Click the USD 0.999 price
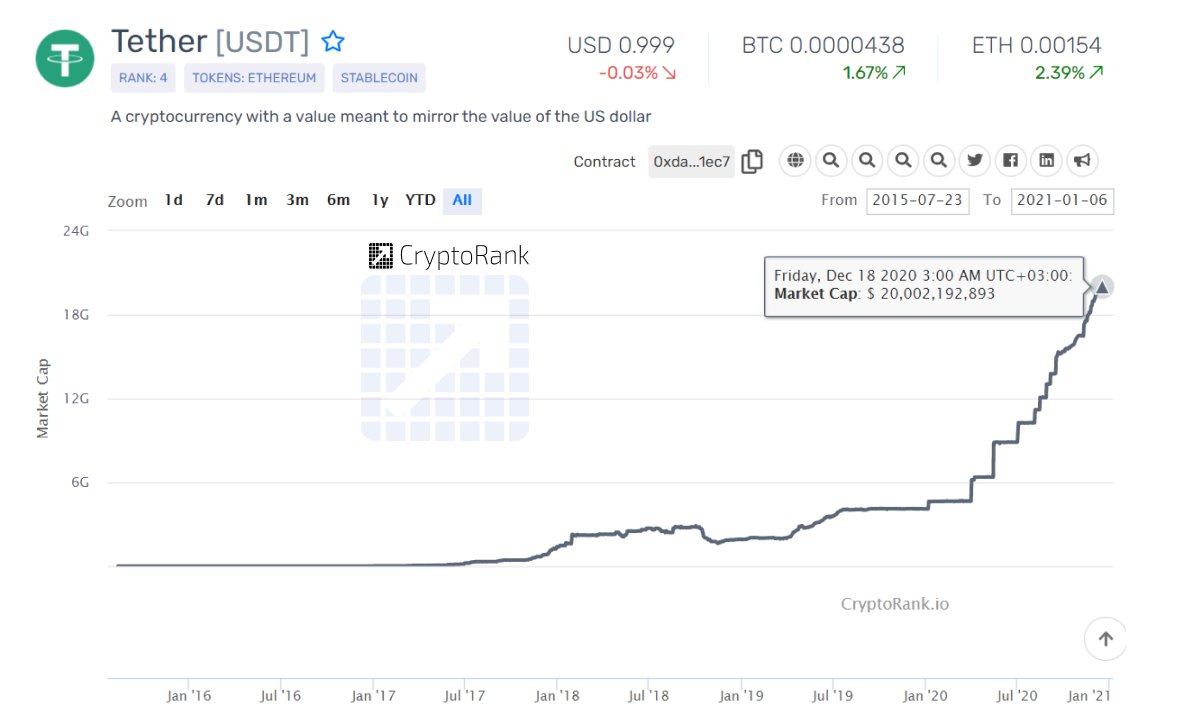The width and height of the screenshot is (1192, 719). point(621,46)
